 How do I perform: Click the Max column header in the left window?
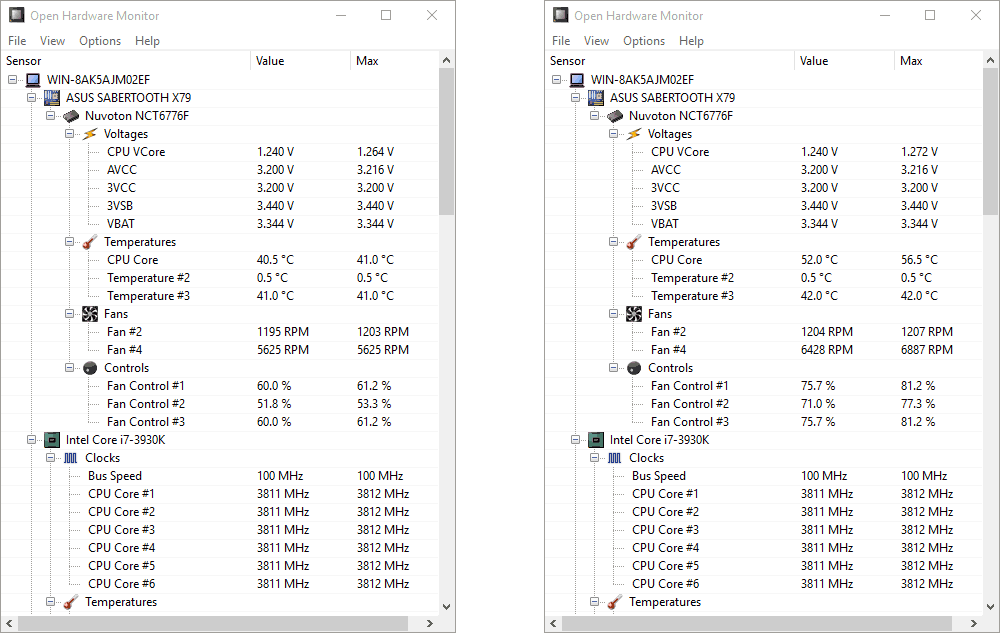[367, 61]
